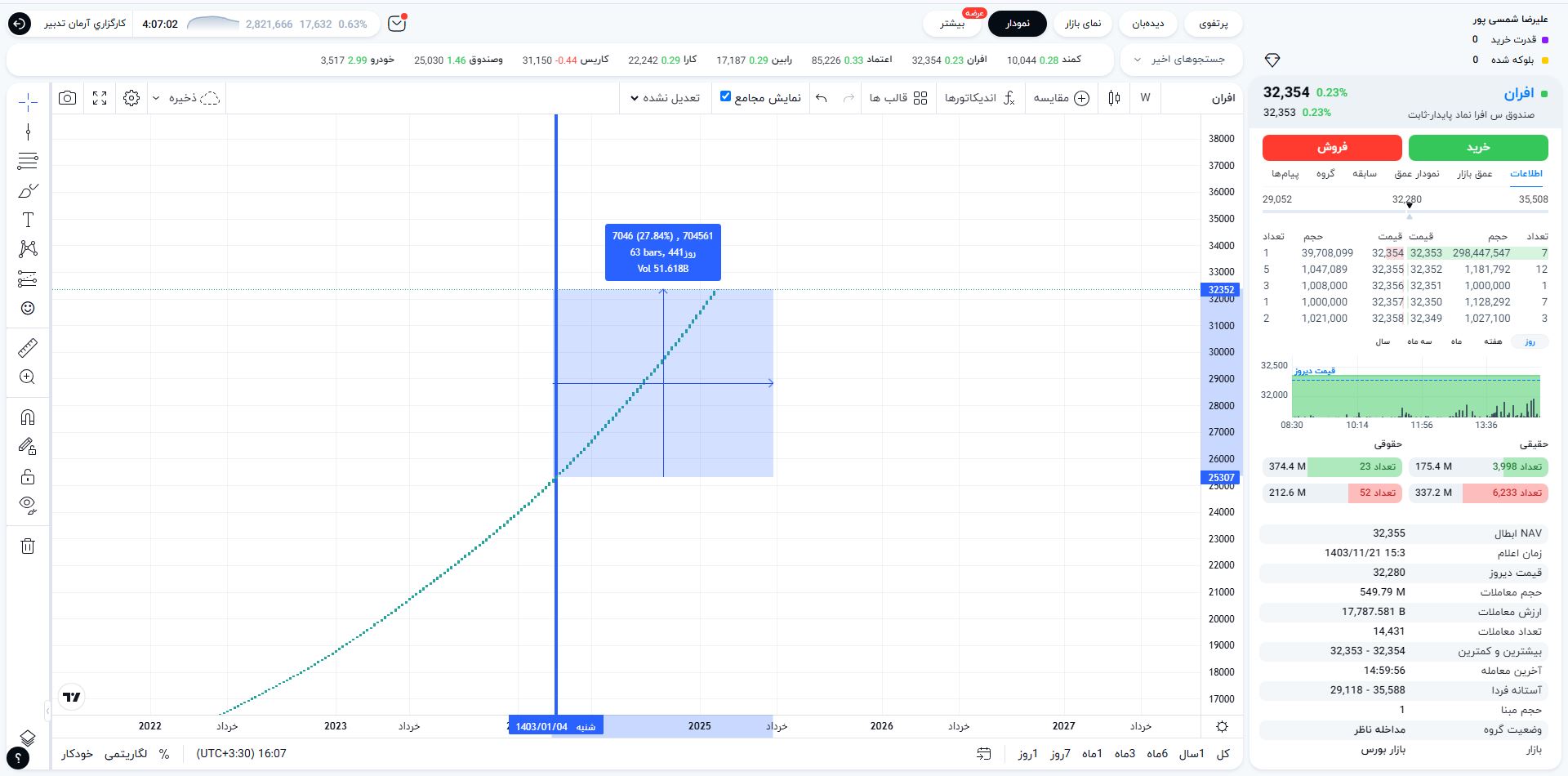Viewport: 1568px width, 776px height.
Task: Click the redo arrow in chart toolbar
Action: [x=849, y=98]
